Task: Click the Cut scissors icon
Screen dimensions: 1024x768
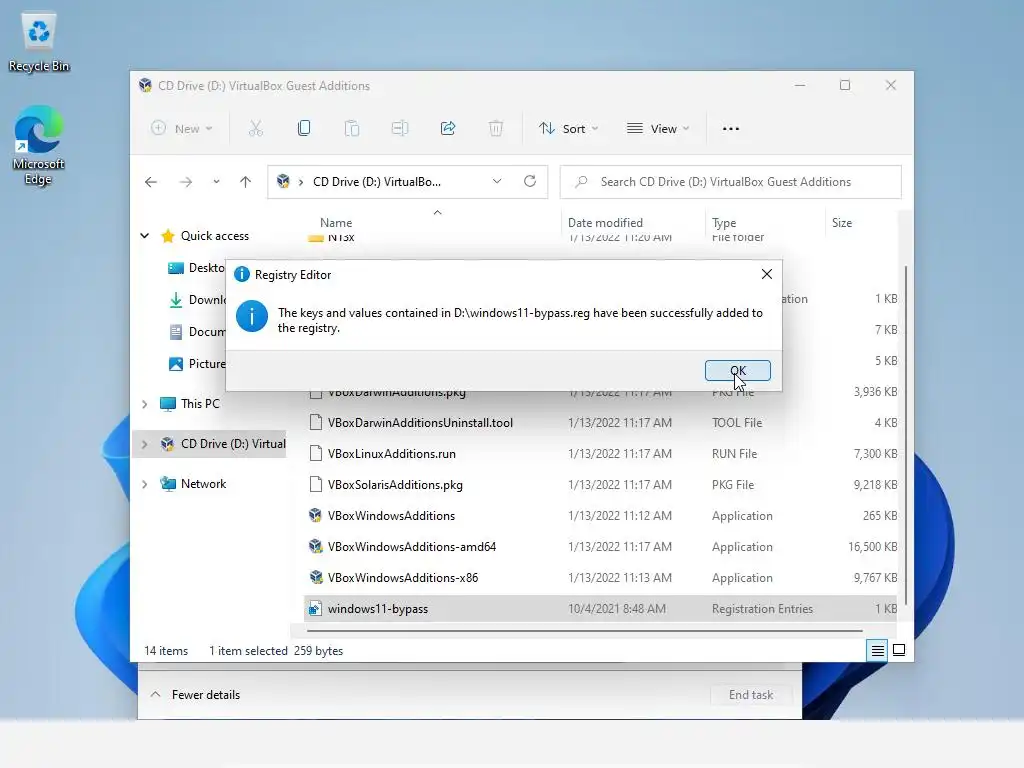Action: coord(255,129)
